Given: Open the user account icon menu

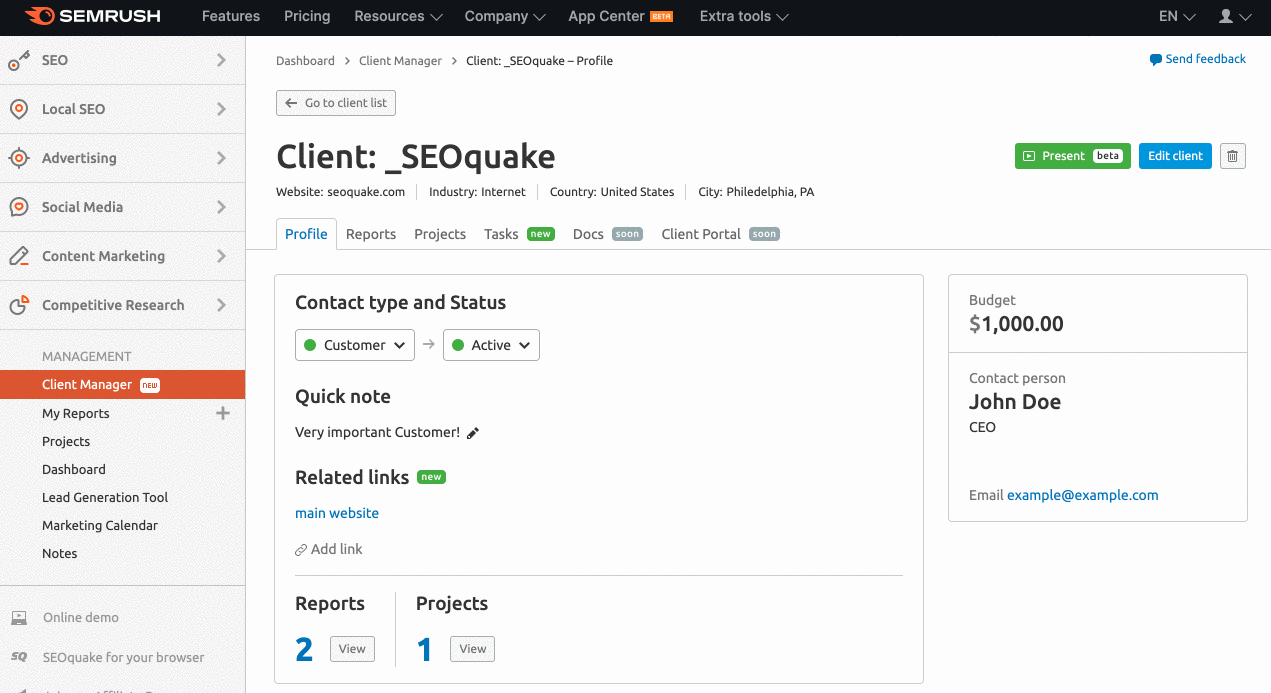Looking at the screenshot, I should coord(1236,16).
